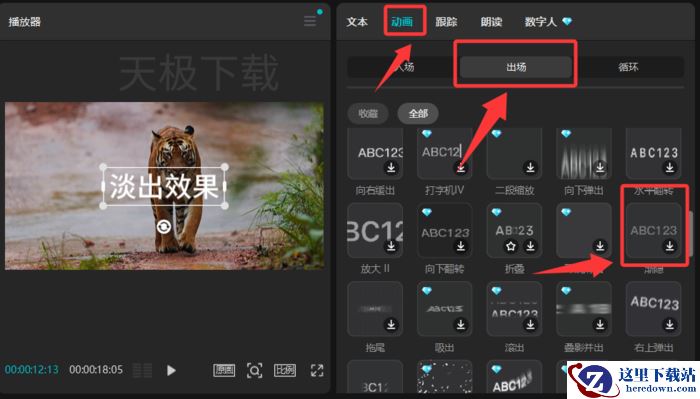This screenshot has width=700, height=399.
Task: Show 收藏 favorite animations
Action: tap(368, 113)
